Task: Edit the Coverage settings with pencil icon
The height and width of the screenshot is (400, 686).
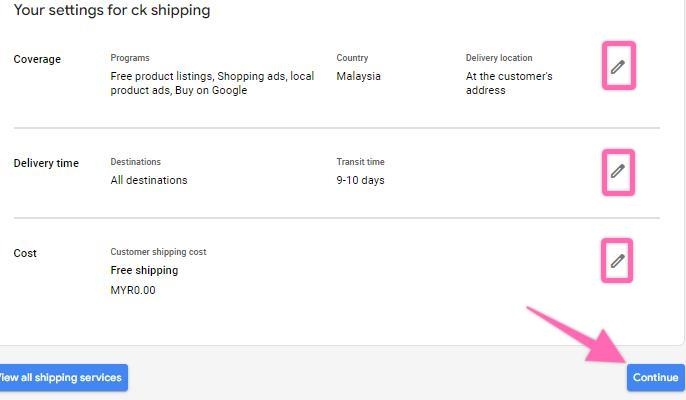Action: pos(618,67)
